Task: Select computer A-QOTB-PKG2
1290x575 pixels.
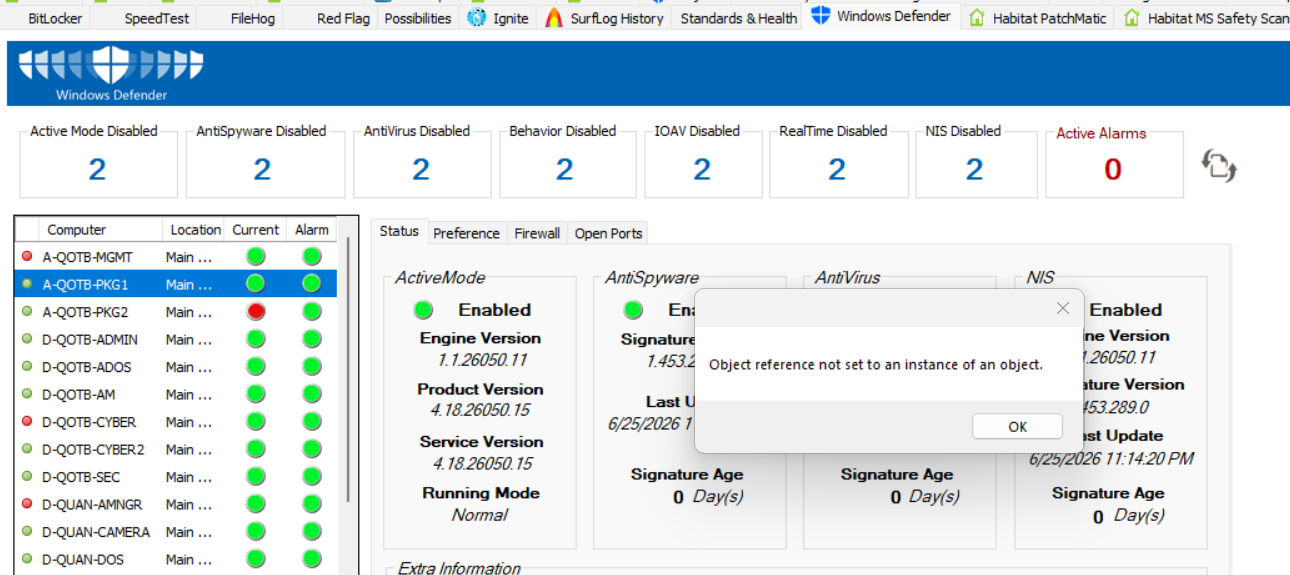Action: [x=176, y=312]
